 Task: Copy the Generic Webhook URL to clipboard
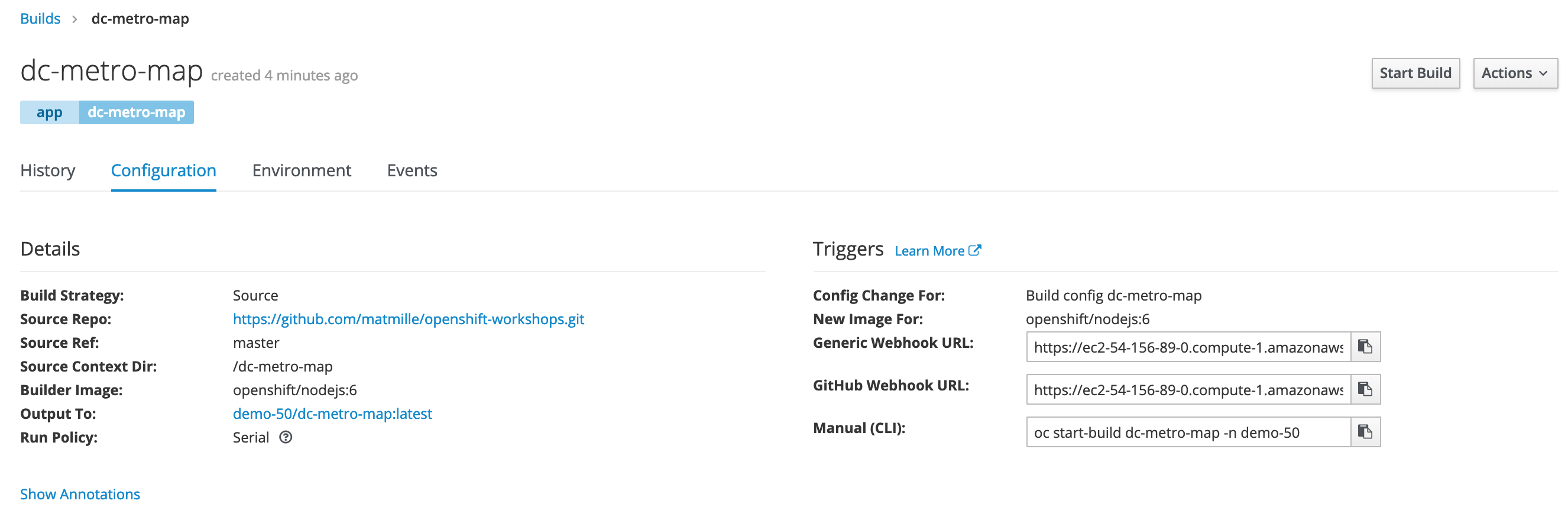tap(1365, 347)
